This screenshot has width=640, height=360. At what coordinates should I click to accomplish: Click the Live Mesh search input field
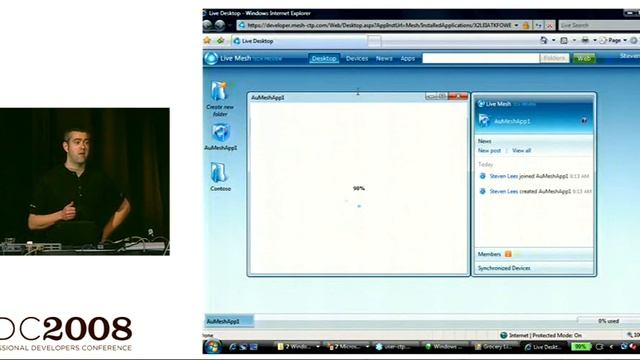(481, 58)
